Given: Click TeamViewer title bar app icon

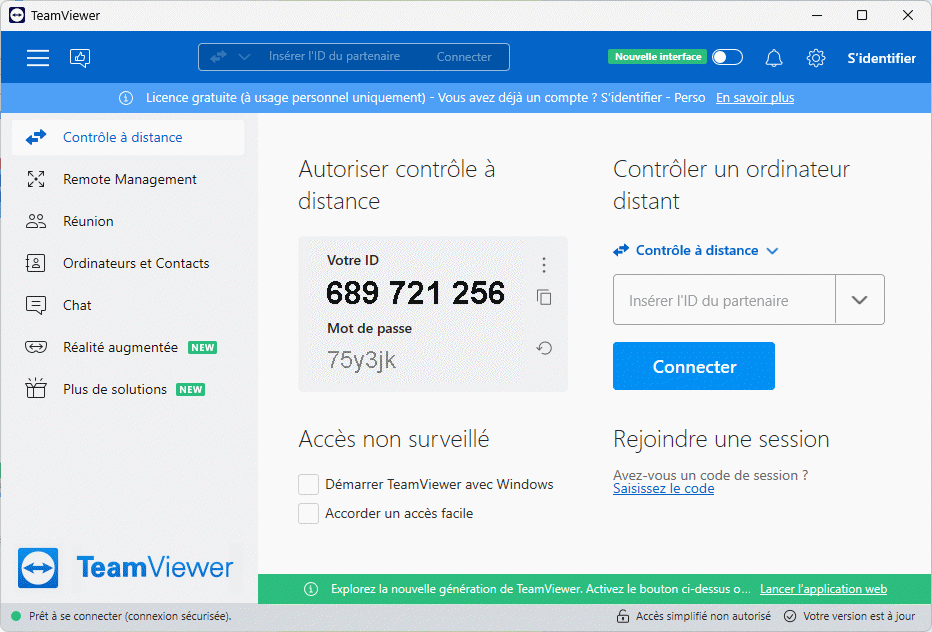Looking at the screenshot, I should tap(17, 15).
